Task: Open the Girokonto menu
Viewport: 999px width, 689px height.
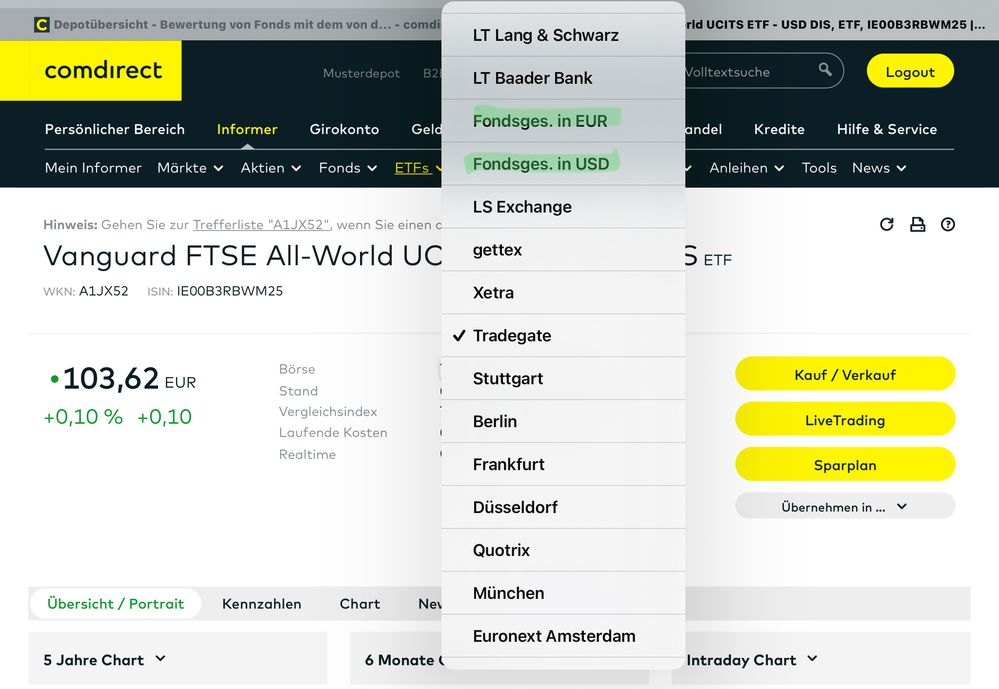Action: point(344,129)
